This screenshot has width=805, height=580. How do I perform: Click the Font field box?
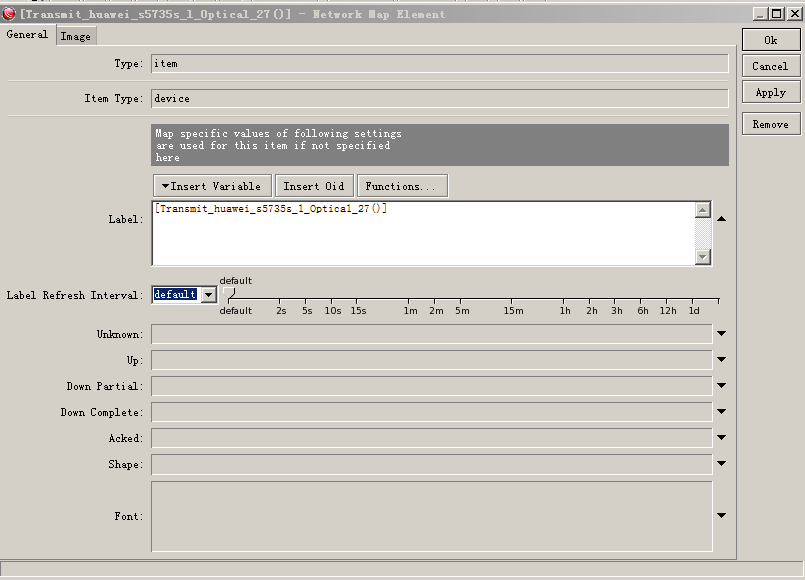point(432,516)
